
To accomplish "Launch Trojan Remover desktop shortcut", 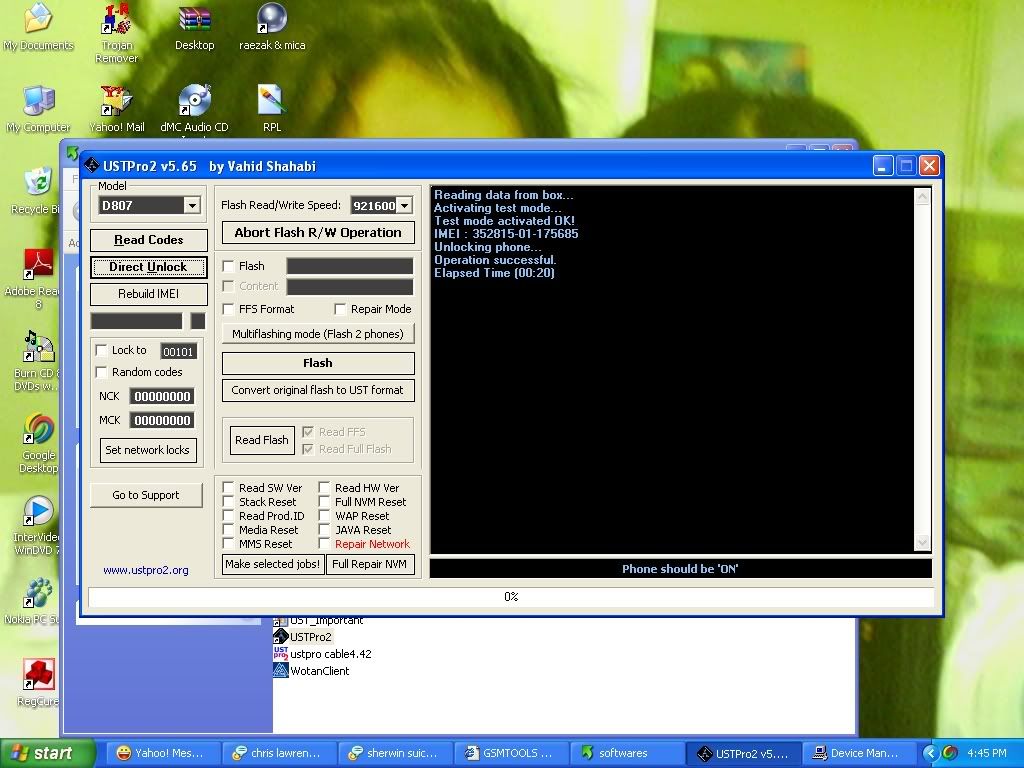I will [x=116, y=33].
